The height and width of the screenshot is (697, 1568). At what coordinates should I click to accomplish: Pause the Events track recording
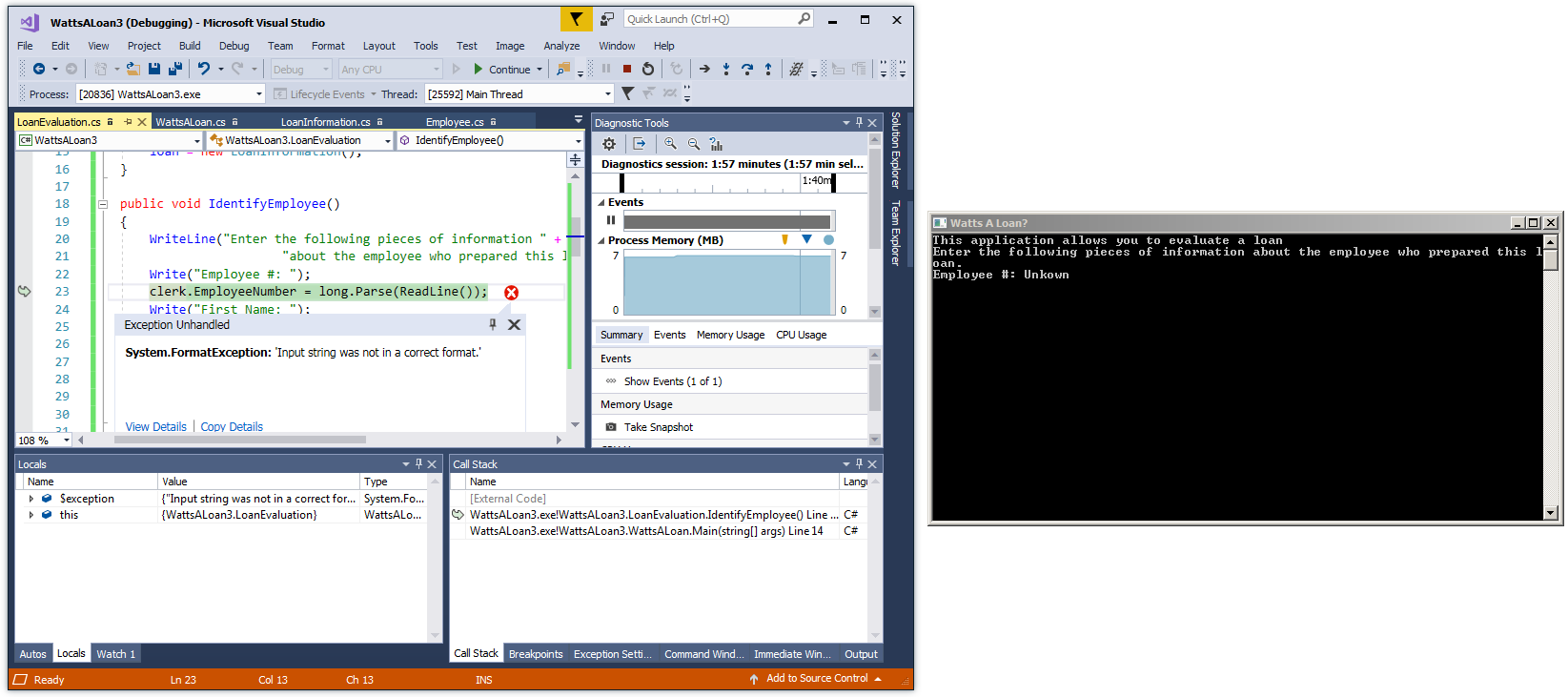(x=611, y=220)
